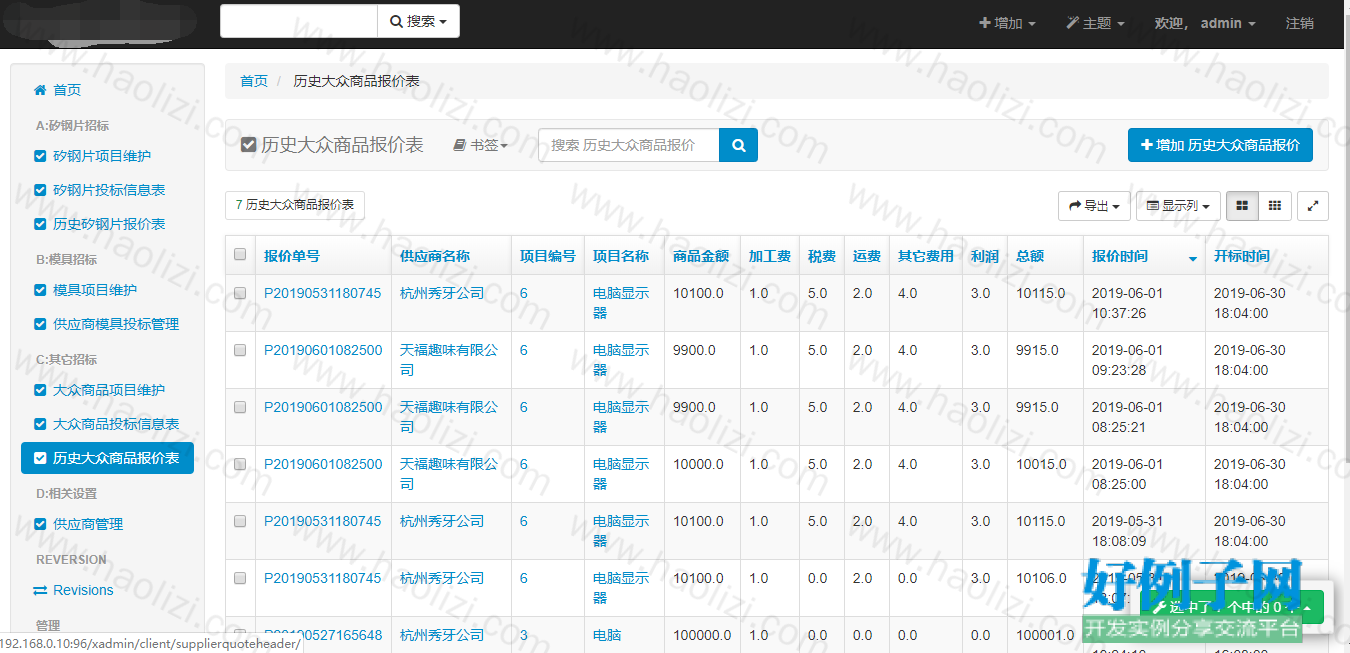
Task: Toggle check icon next to 供应商管理
Action: [40, 524]
